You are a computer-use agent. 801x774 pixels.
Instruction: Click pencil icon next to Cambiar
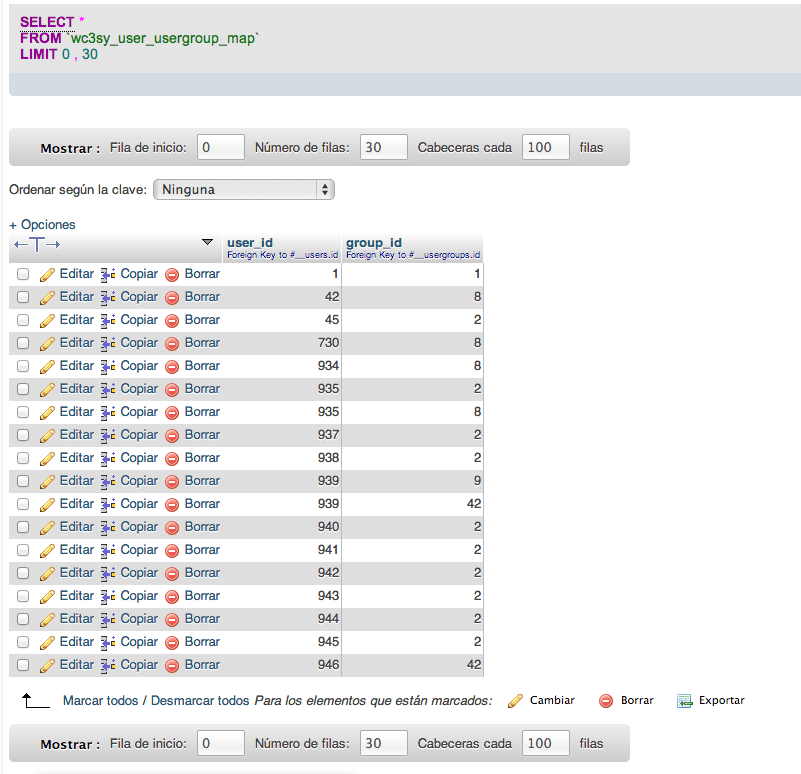515,701
